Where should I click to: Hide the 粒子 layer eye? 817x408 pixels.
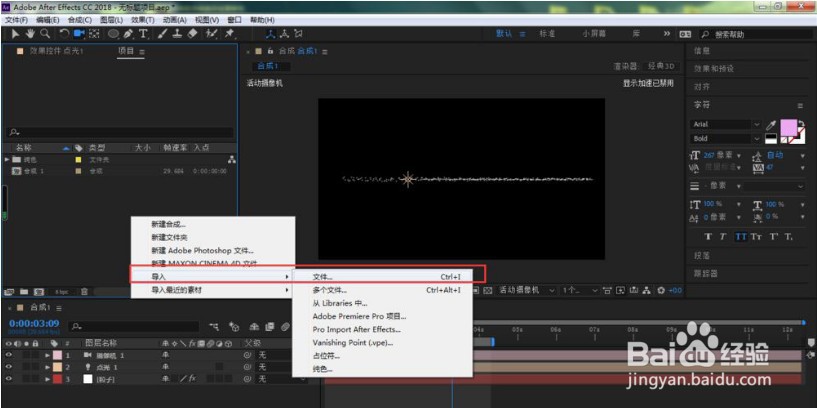click(x=8, y=379)
